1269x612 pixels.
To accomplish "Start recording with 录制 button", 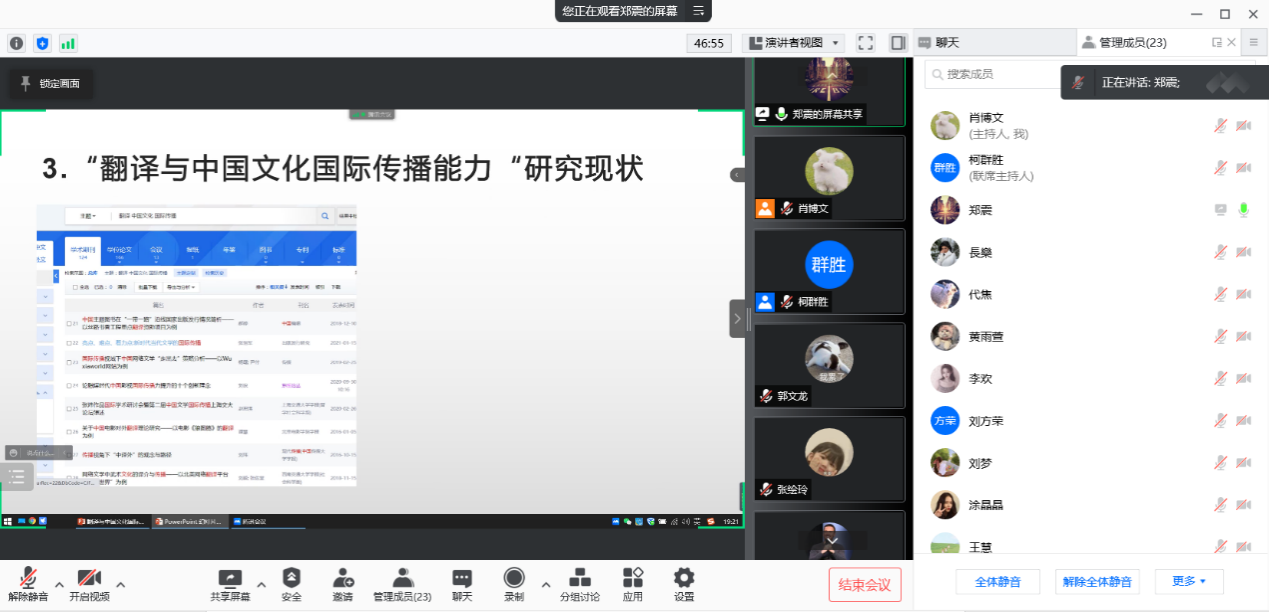I will coord(514,579).
